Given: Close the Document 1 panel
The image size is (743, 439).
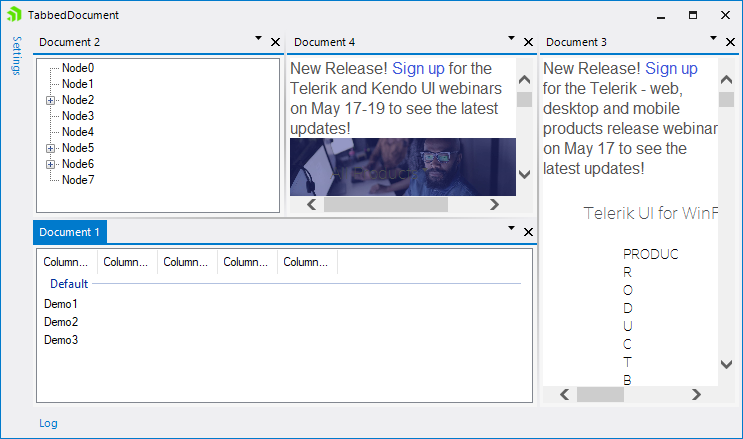Looking at the screenshot, I should [528, 232].
